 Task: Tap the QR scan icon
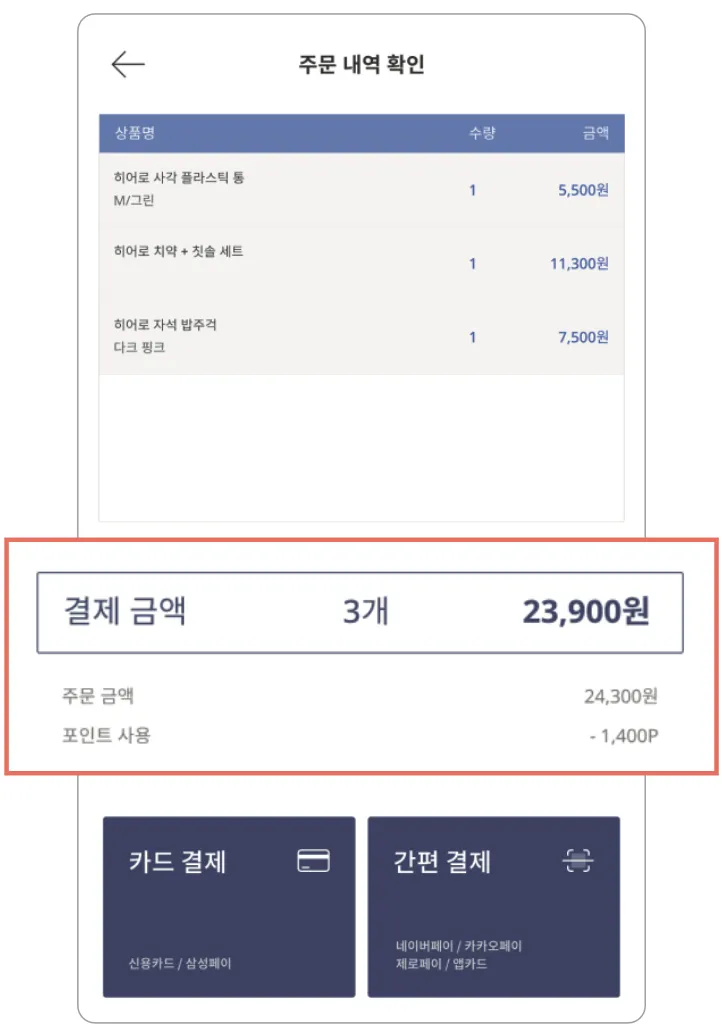(578, 860)
